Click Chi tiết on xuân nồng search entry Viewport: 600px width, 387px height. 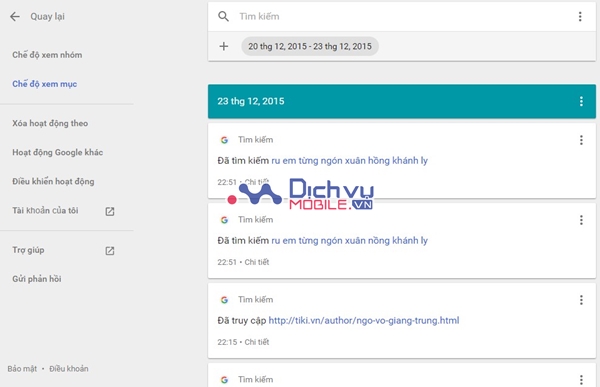click(x=257, y=262)
